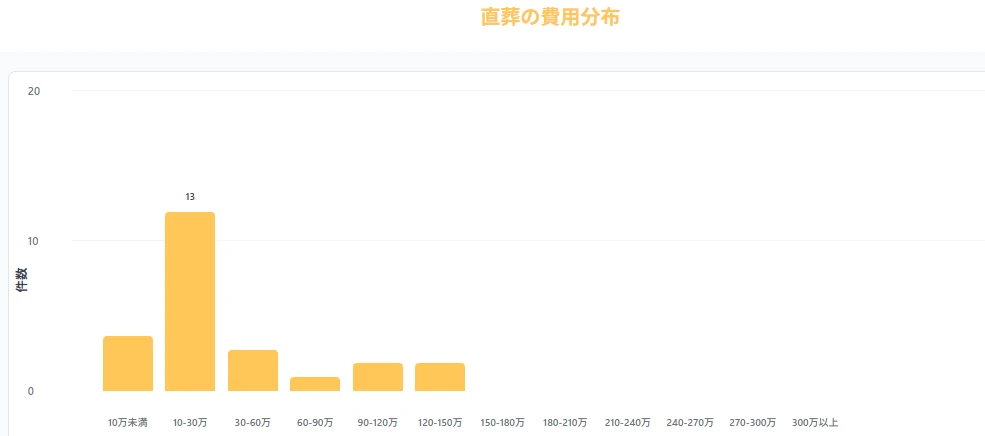Screen dimensions: 985x436
Task: Click the chart title 直葬の費用分布
Action: point(550,18)
